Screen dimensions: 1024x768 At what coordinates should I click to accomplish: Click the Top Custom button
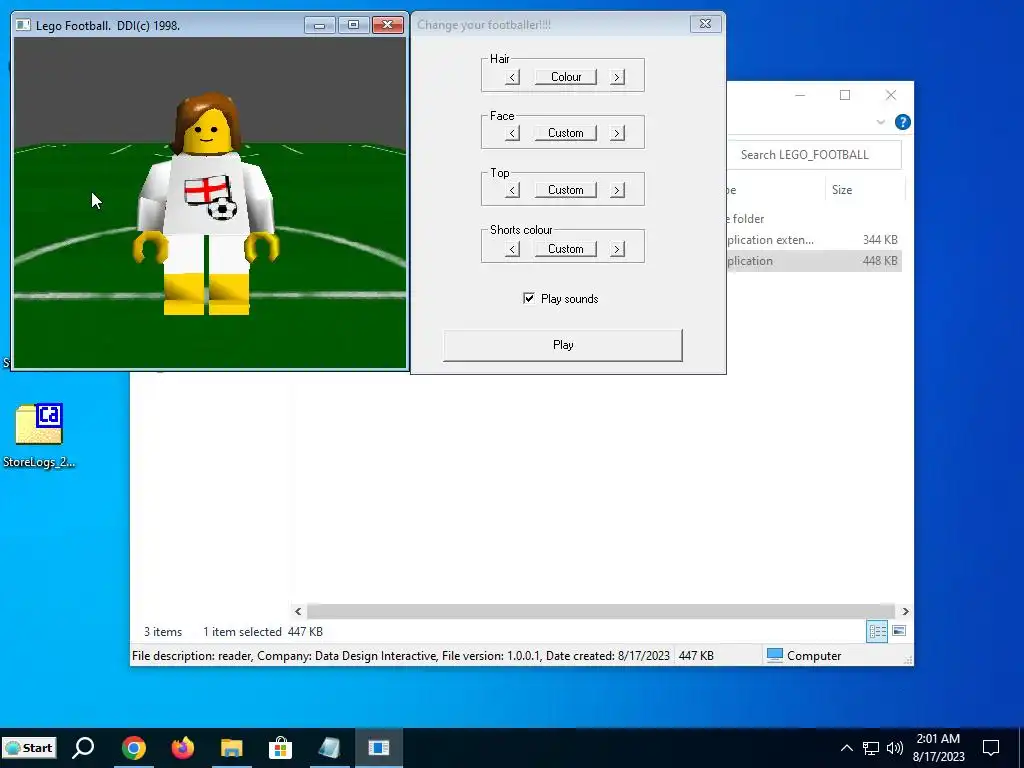pyautogui.click(x=566, y=190)
